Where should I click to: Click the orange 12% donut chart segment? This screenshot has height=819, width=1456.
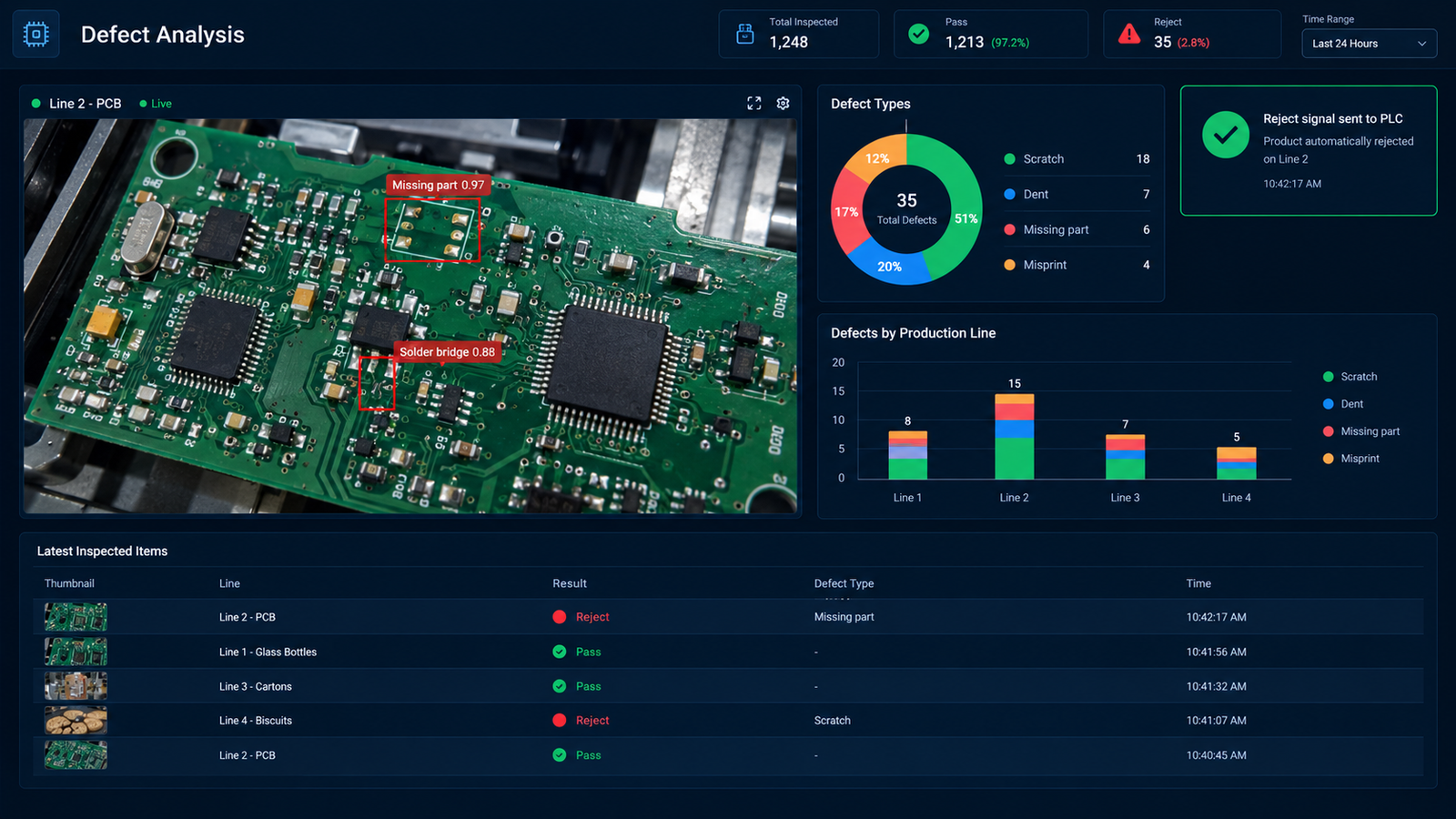coord(877,156)
